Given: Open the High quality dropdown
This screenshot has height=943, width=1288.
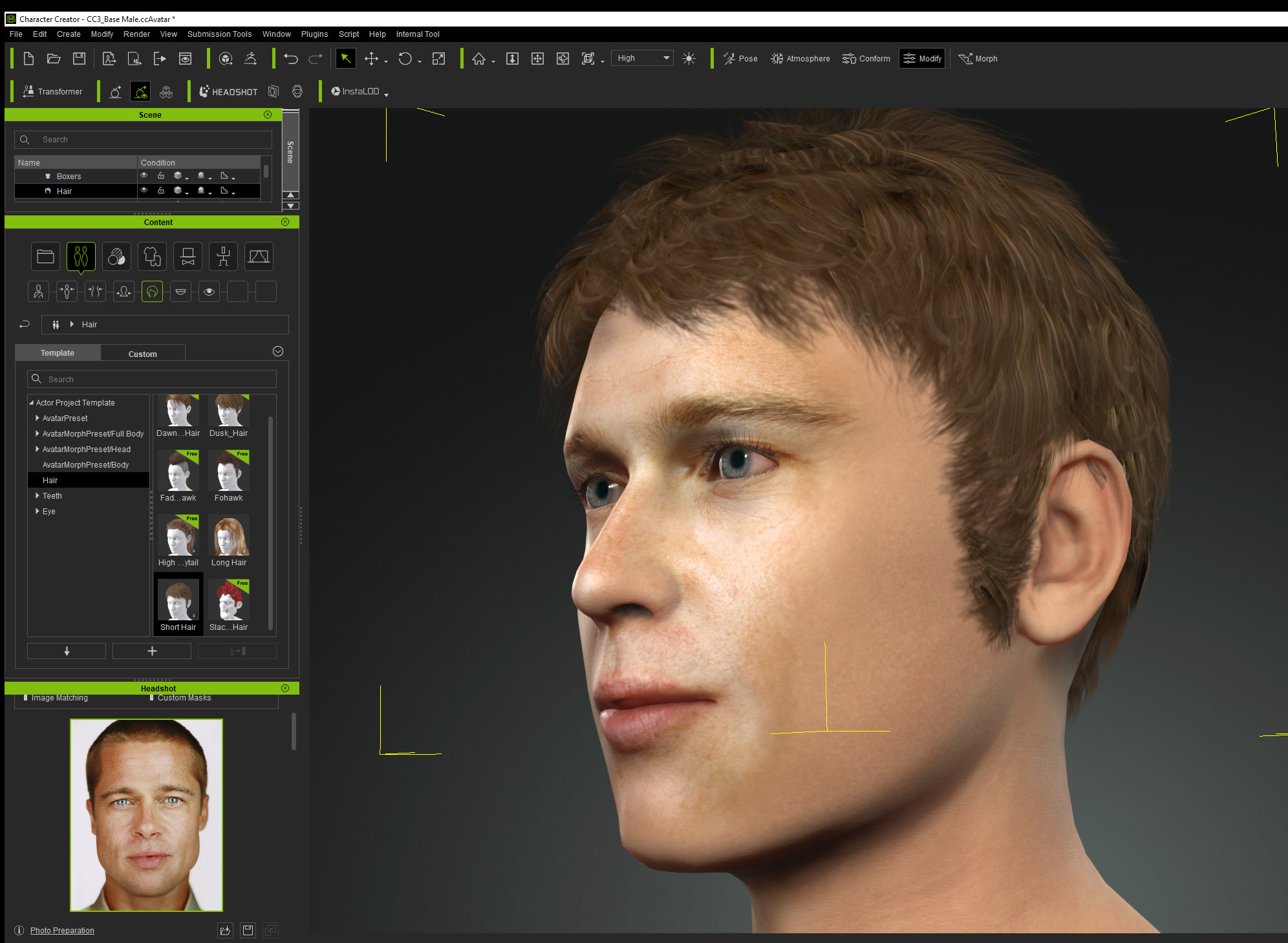Looking at the screenshot, I should pyautogui.click(x=643, y=58).
